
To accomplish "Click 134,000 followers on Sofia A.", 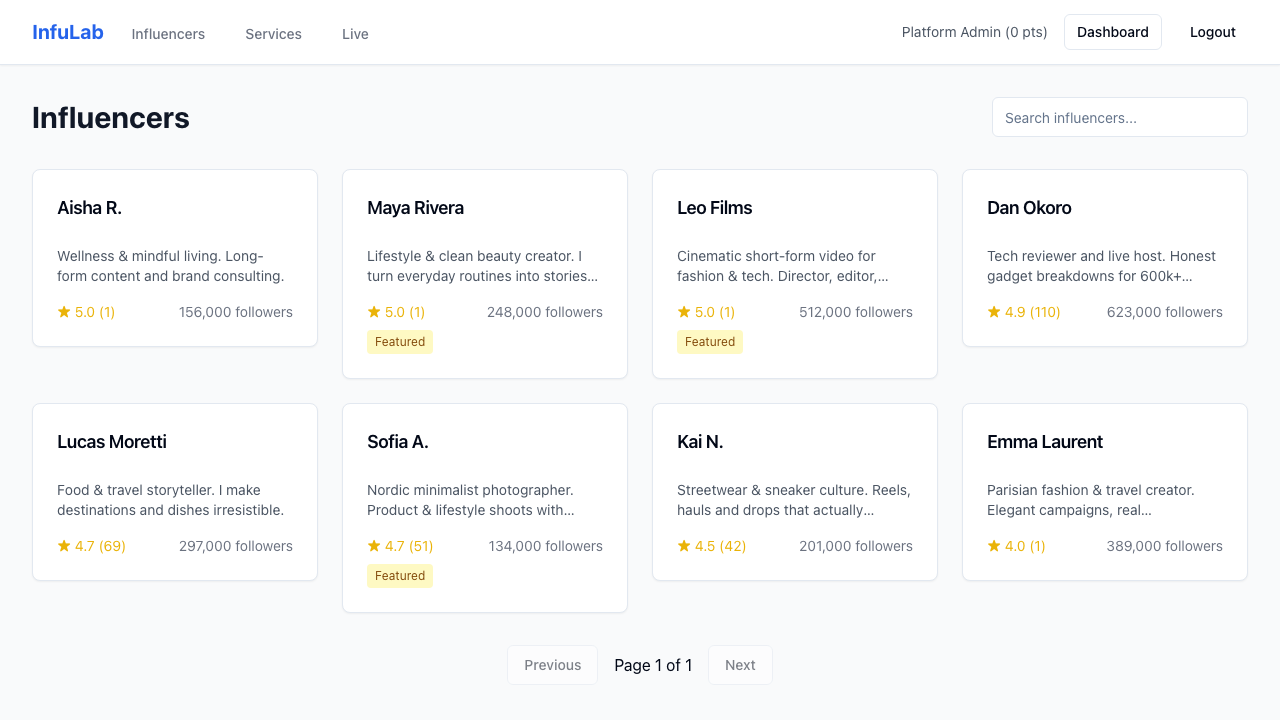I will point(546,546).
